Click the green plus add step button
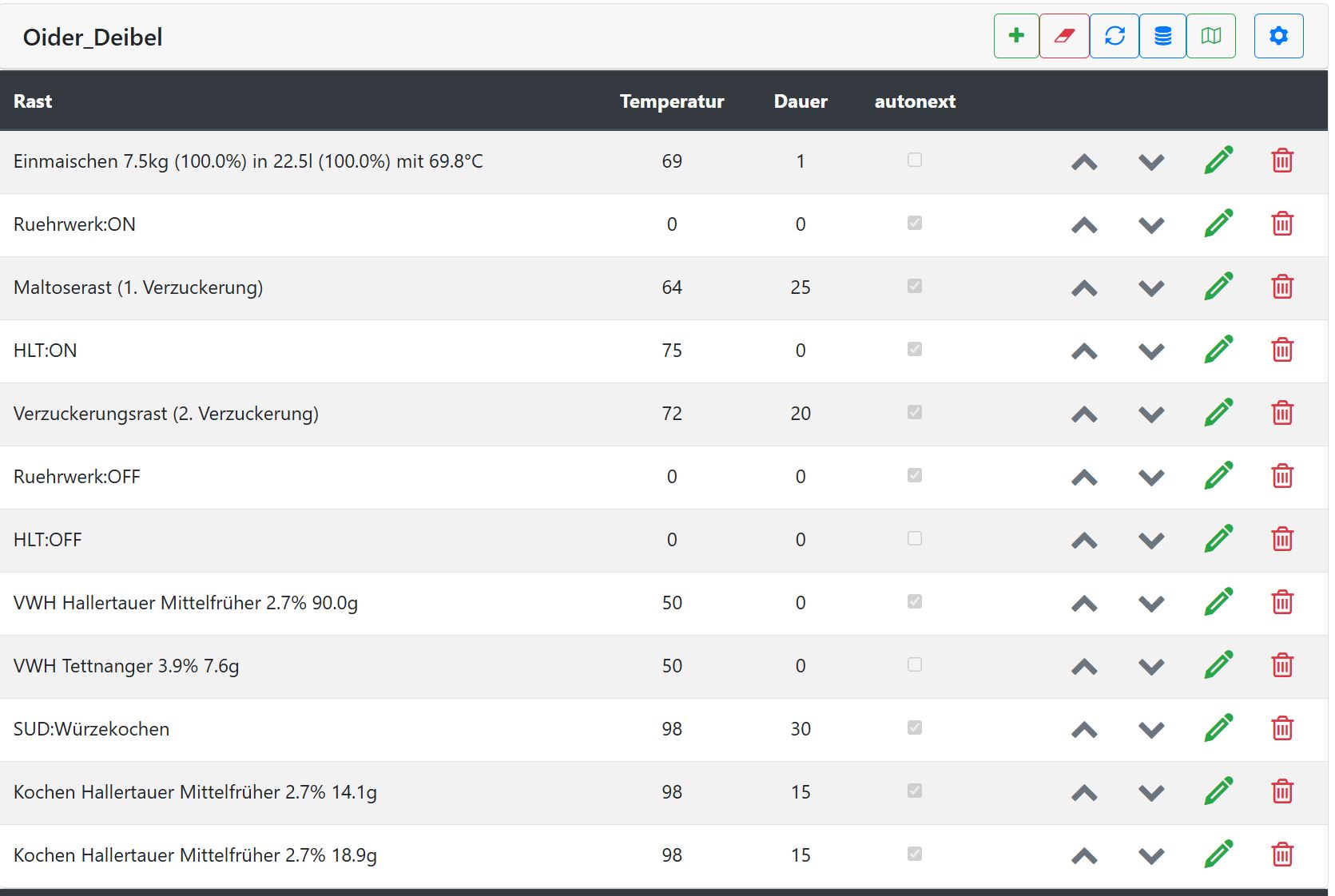This screenshot has height=896, width=1335. (1016, 36)
